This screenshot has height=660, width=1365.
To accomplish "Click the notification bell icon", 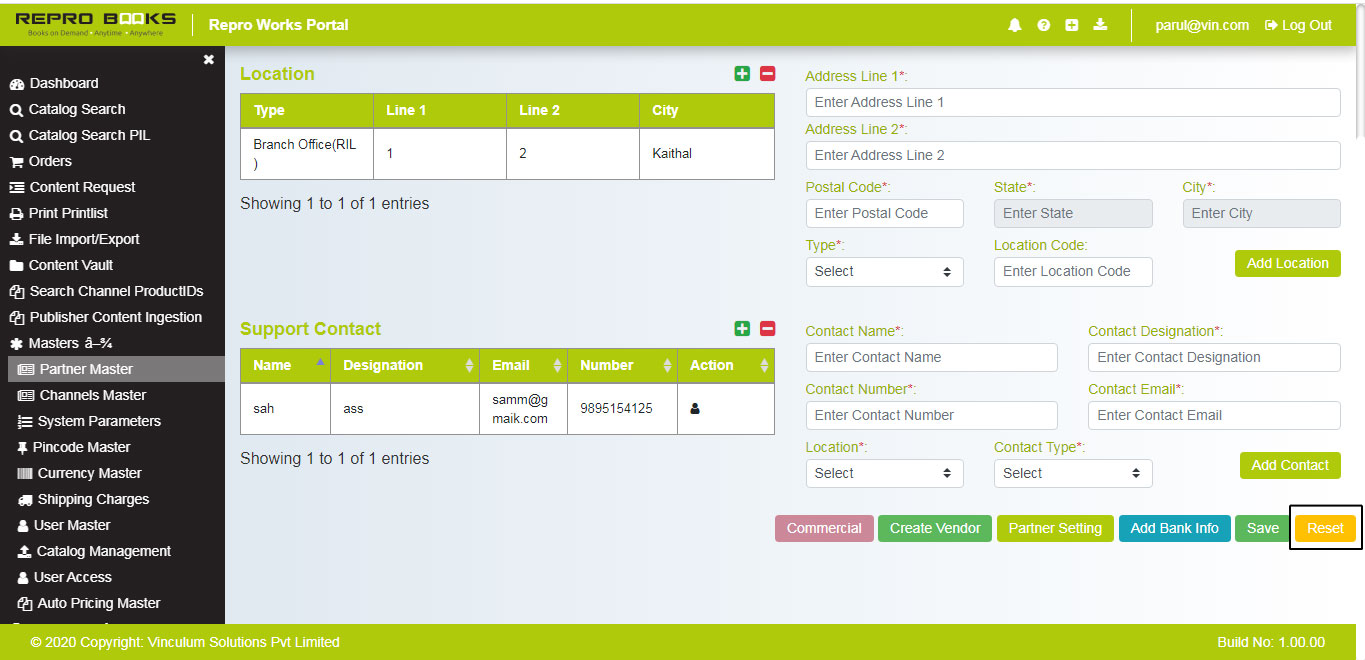I will 1015,25.
